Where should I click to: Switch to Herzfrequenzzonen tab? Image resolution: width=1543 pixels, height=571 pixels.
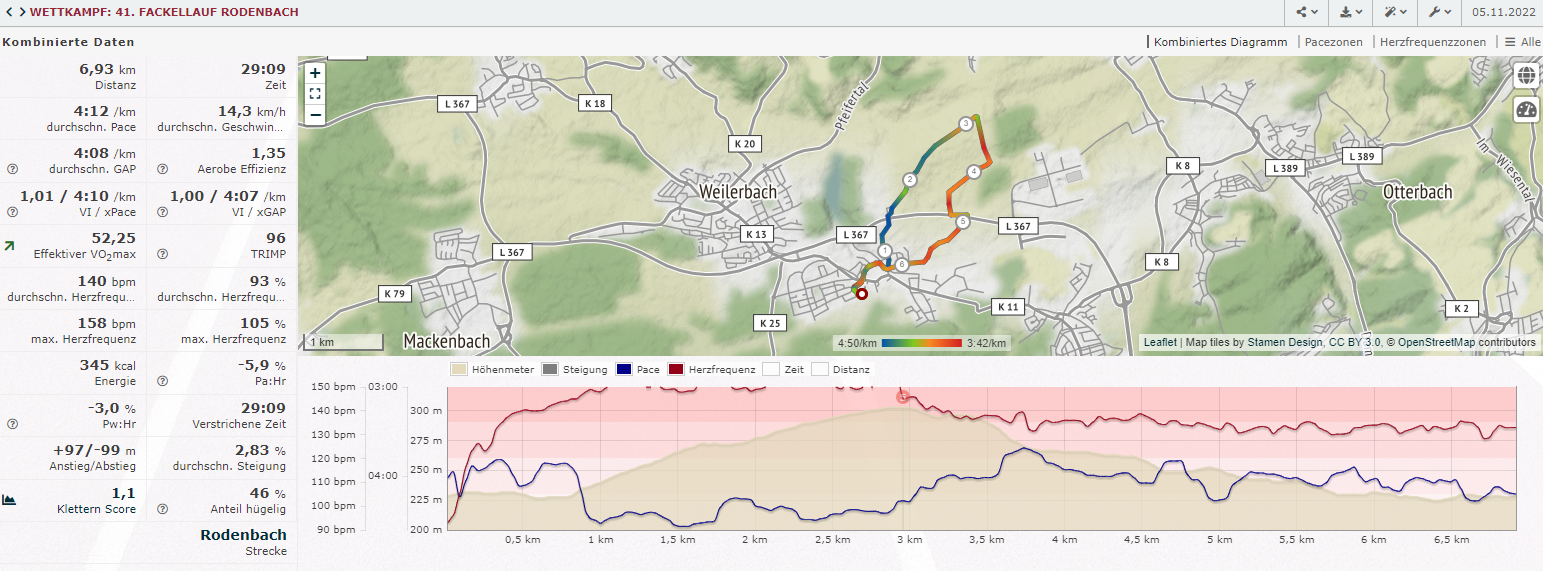pyautogui.click(x=1432, y=42)
